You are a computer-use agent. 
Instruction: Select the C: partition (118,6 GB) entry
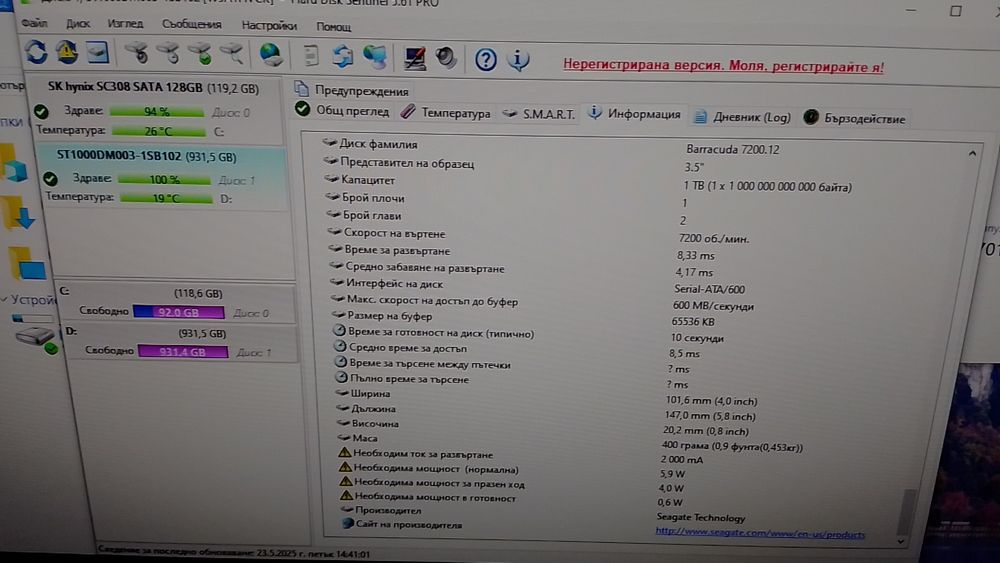click(x=176, y=303)
